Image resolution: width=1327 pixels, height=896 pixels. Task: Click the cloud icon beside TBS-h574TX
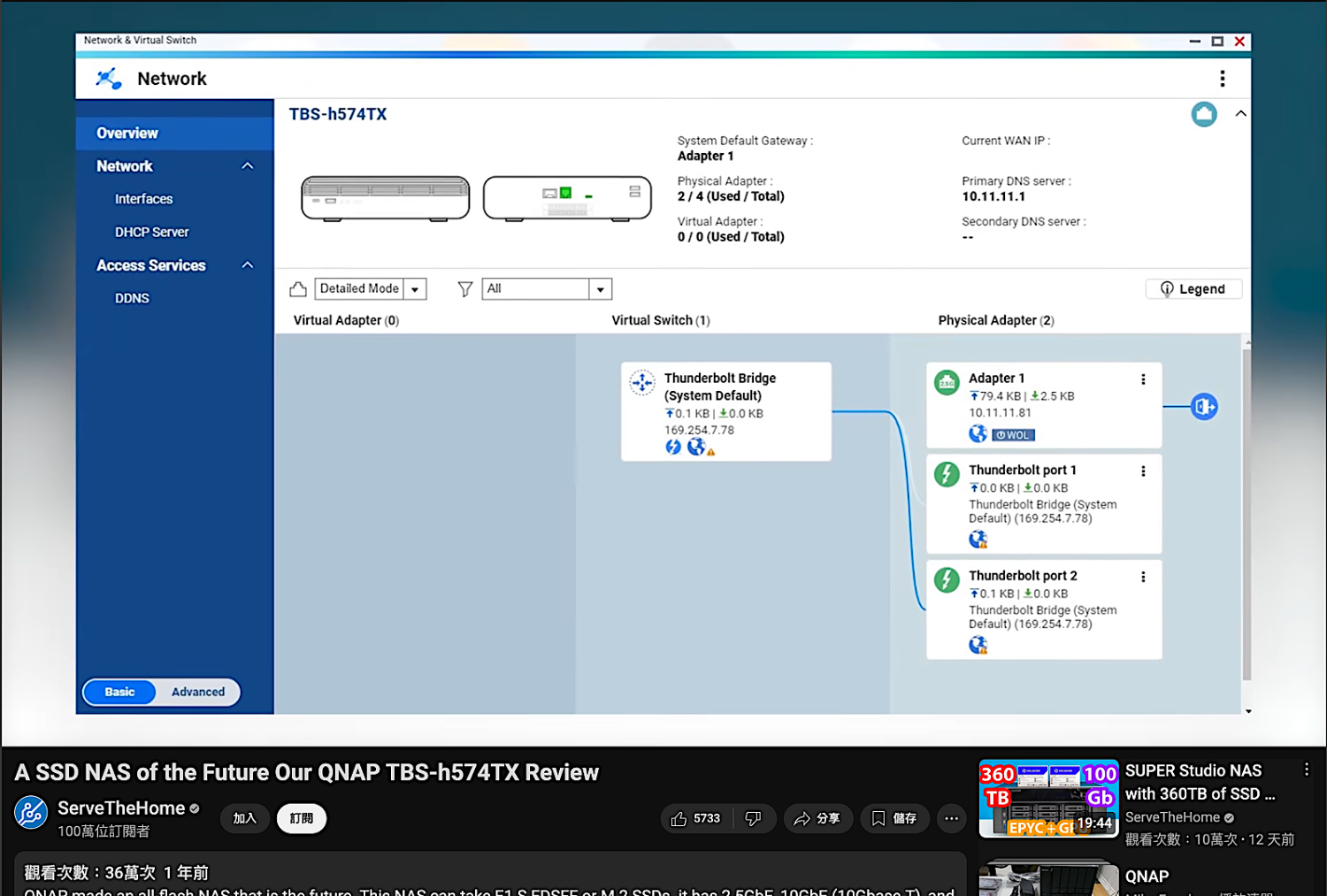1203,114
